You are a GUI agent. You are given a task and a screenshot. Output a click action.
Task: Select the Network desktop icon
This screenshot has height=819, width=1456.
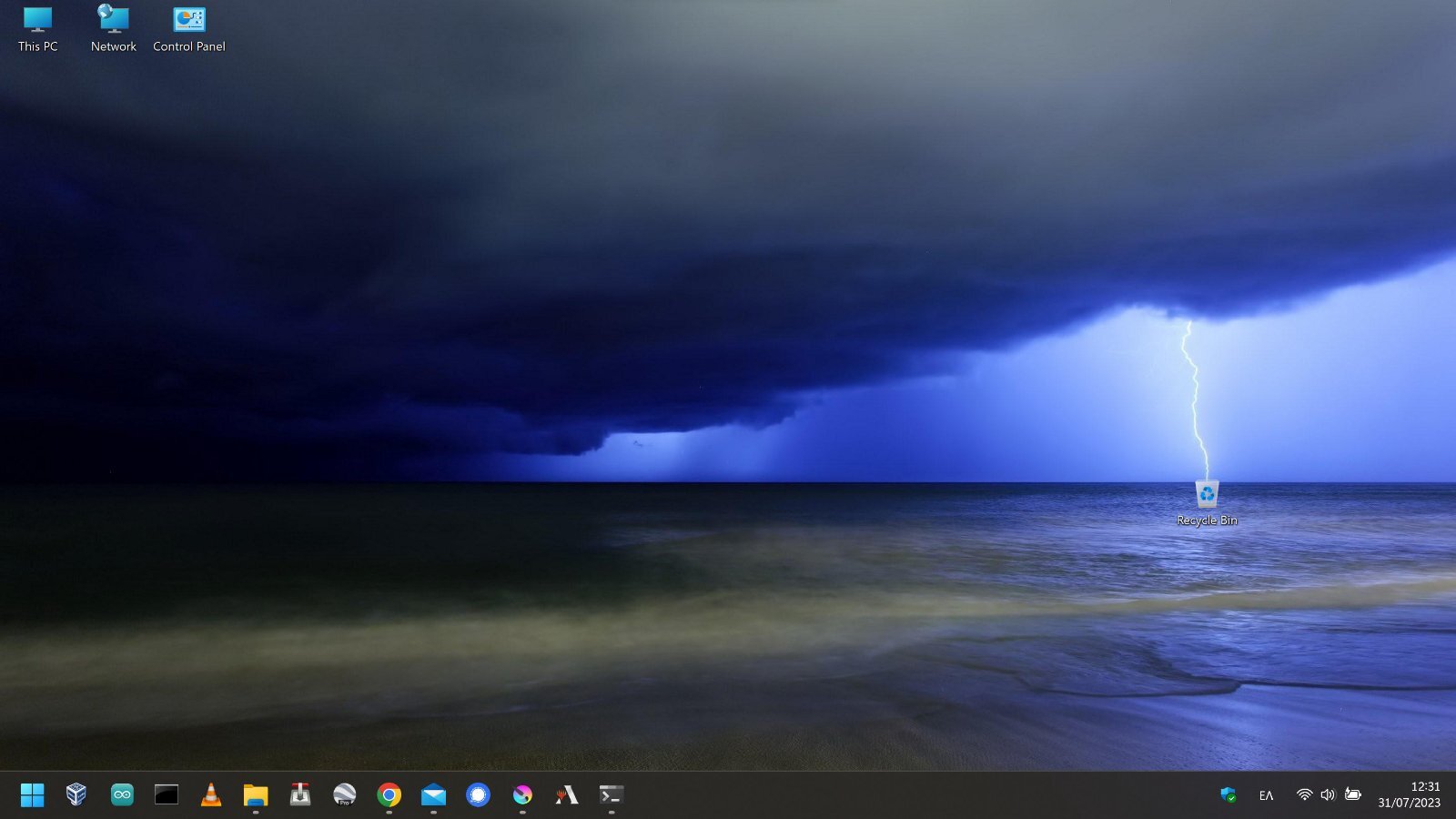coord(113,29)
